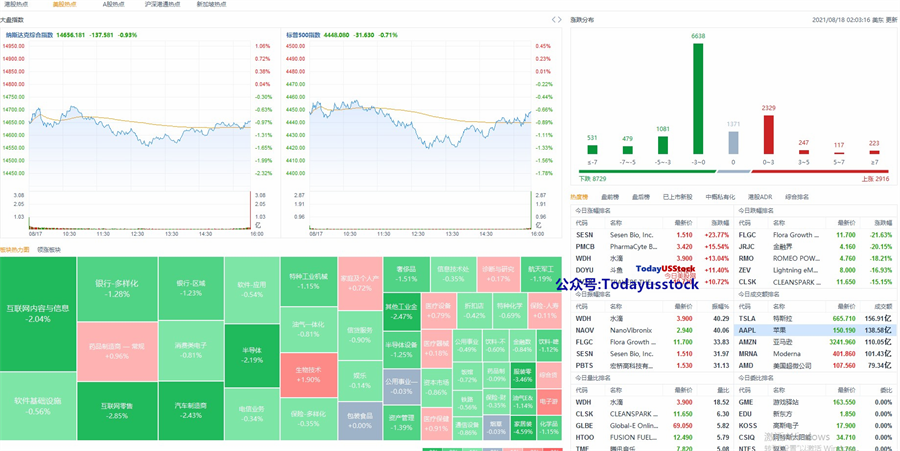Screen dimensions: 900x451
Task: Open 特种工业机械 -1.15% sector tile
Action: [x=309, y=281]
